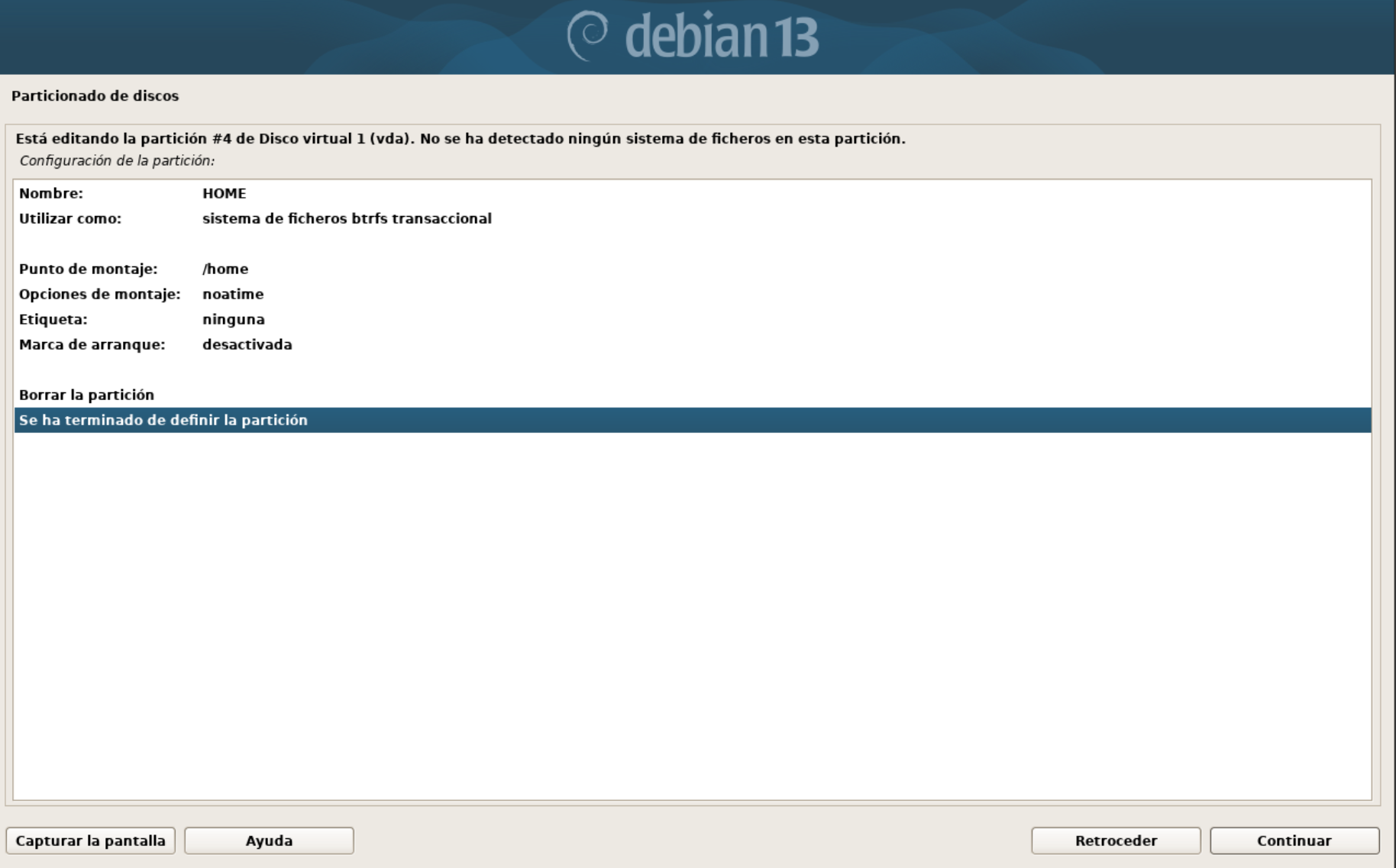Open the 'Opciones de montaje' setting
This screenshot has width=1396, height=868.
[99, 294]
